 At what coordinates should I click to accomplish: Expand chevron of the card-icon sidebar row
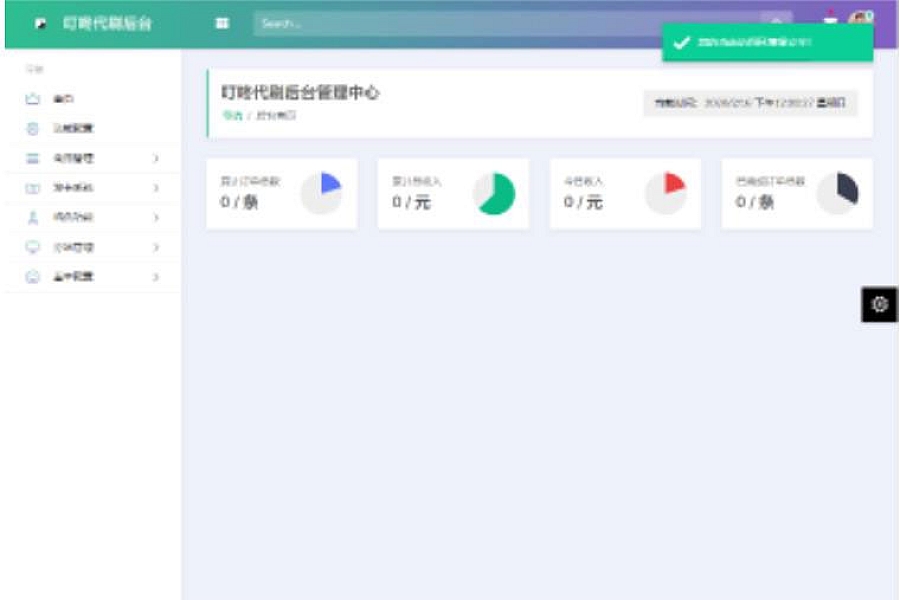click(x=156, y=188)
